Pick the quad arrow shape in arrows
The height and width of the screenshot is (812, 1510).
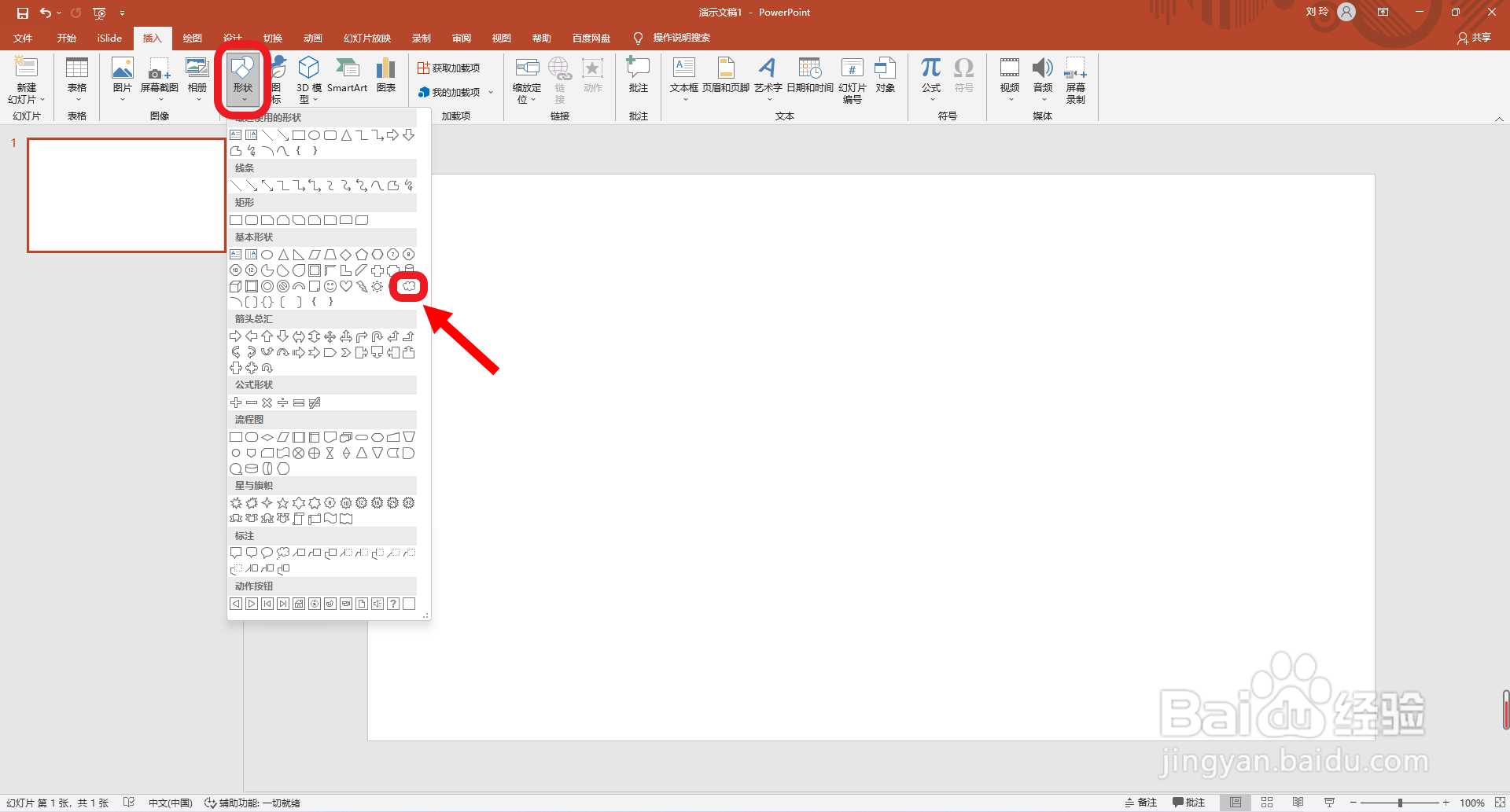click(x=330, y=336)
